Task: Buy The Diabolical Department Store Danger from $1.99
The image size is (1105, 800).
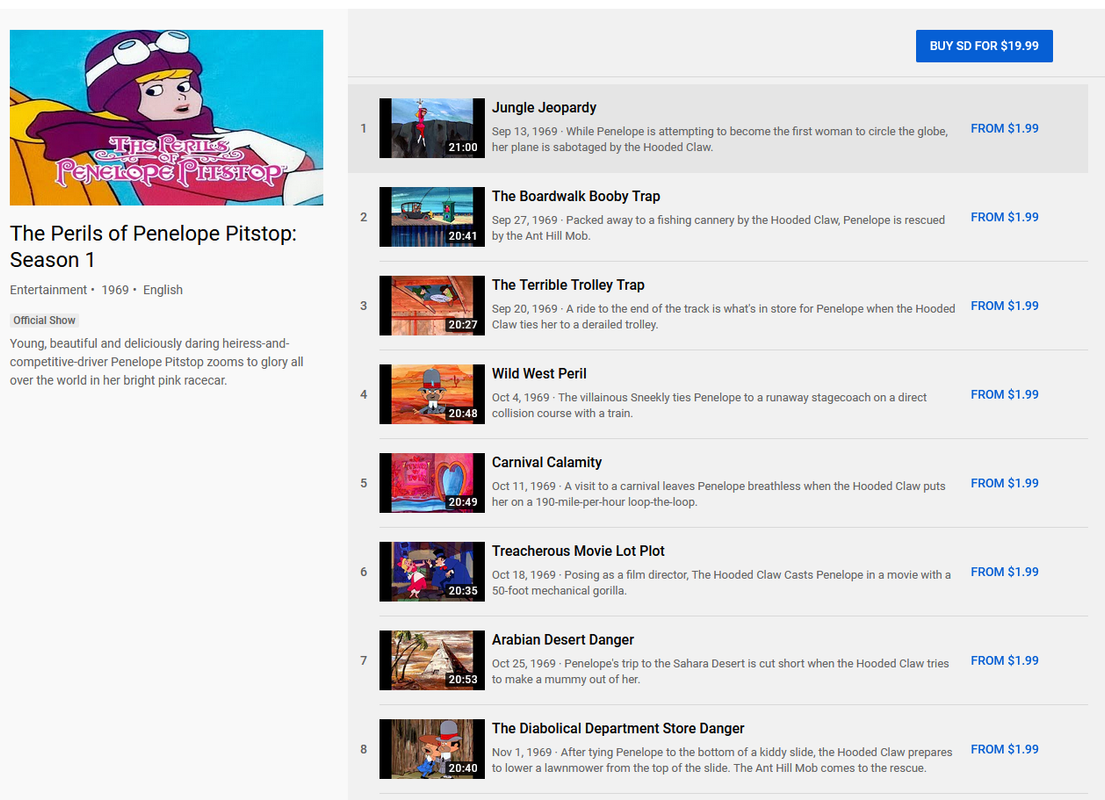Action: [x=1005, y=749]
